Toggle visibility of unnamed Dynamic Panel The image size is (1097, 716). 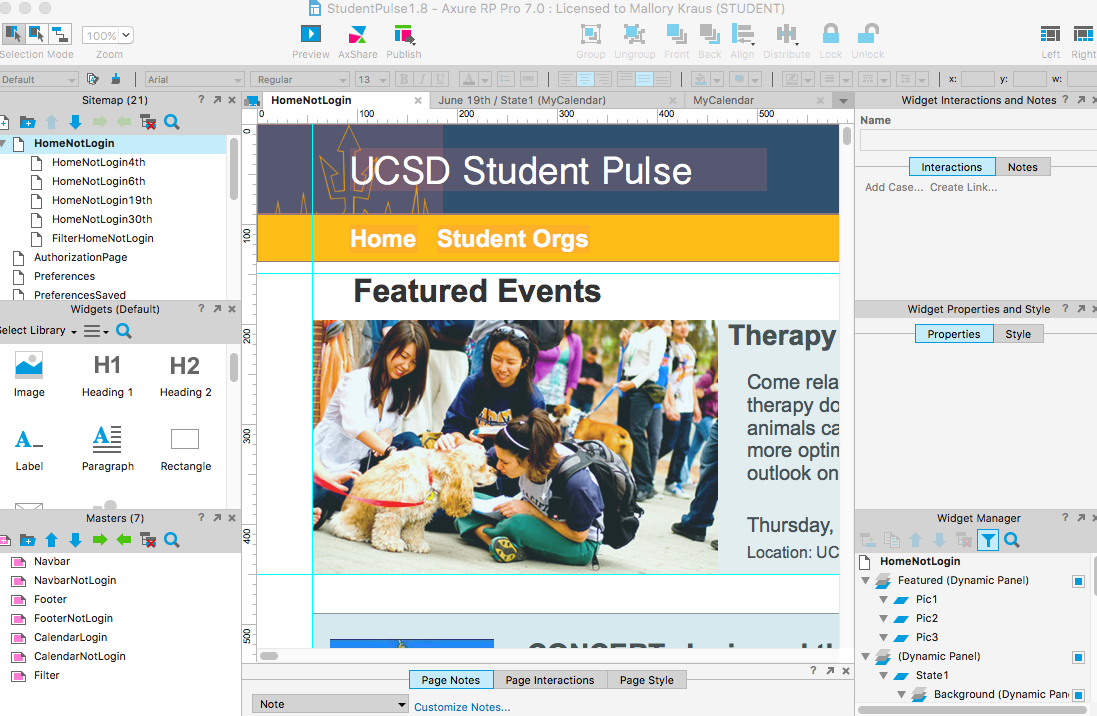point(1078,657)
